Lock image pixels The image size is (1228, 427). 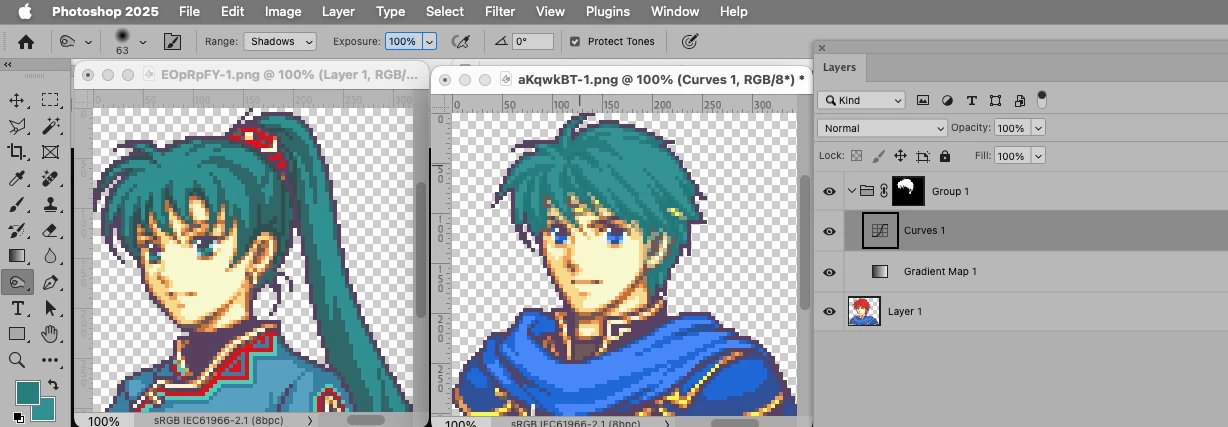pos(879,156)
